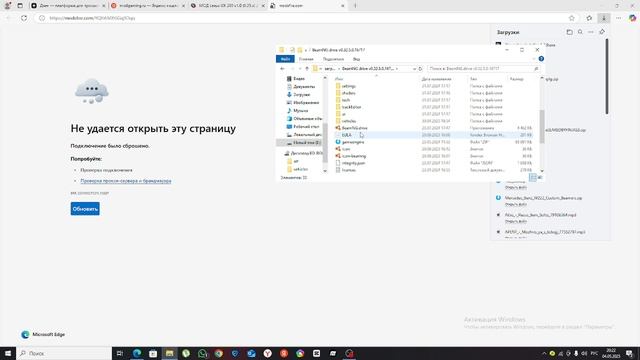640x360 pixels.
Task: Open the Файл tab in Explorer
Action: coord(285,59)
